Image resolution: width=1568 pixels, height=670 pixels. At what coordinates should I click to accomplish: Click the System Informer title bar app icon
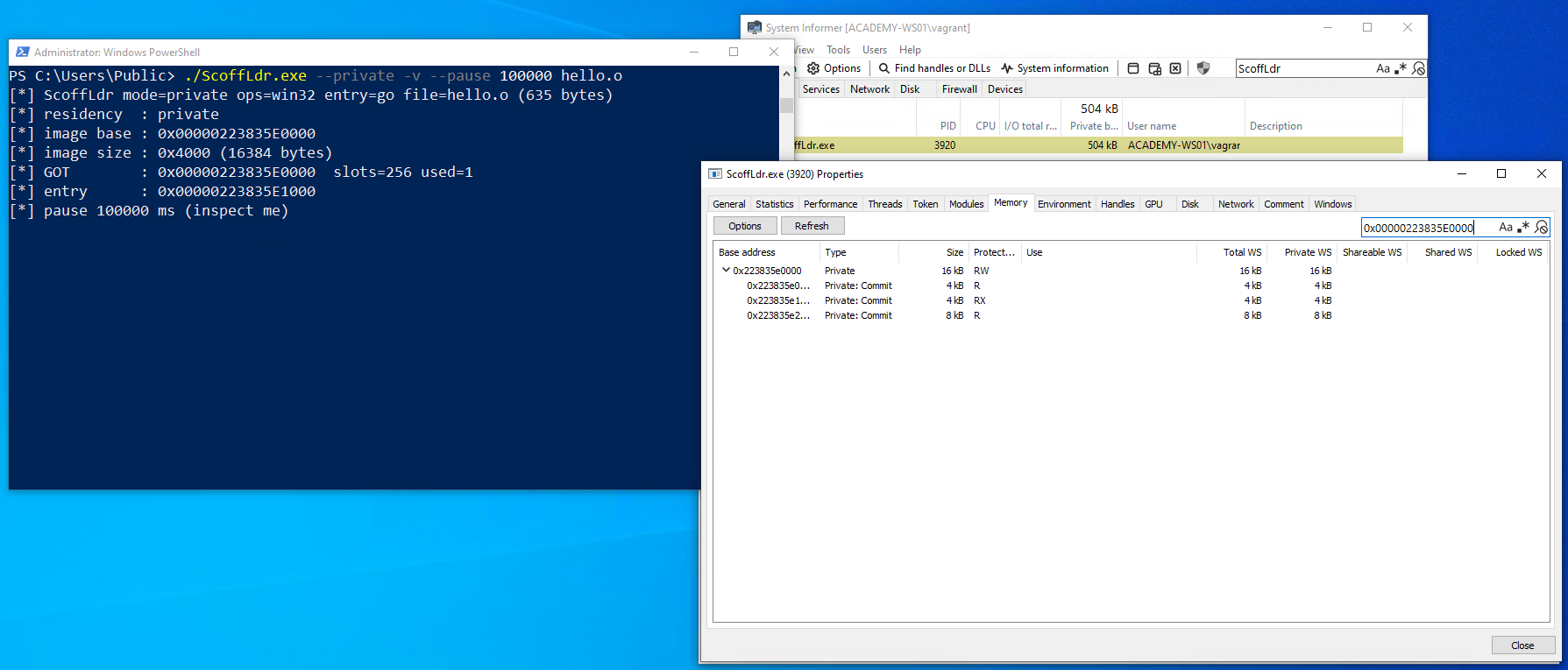755,28
